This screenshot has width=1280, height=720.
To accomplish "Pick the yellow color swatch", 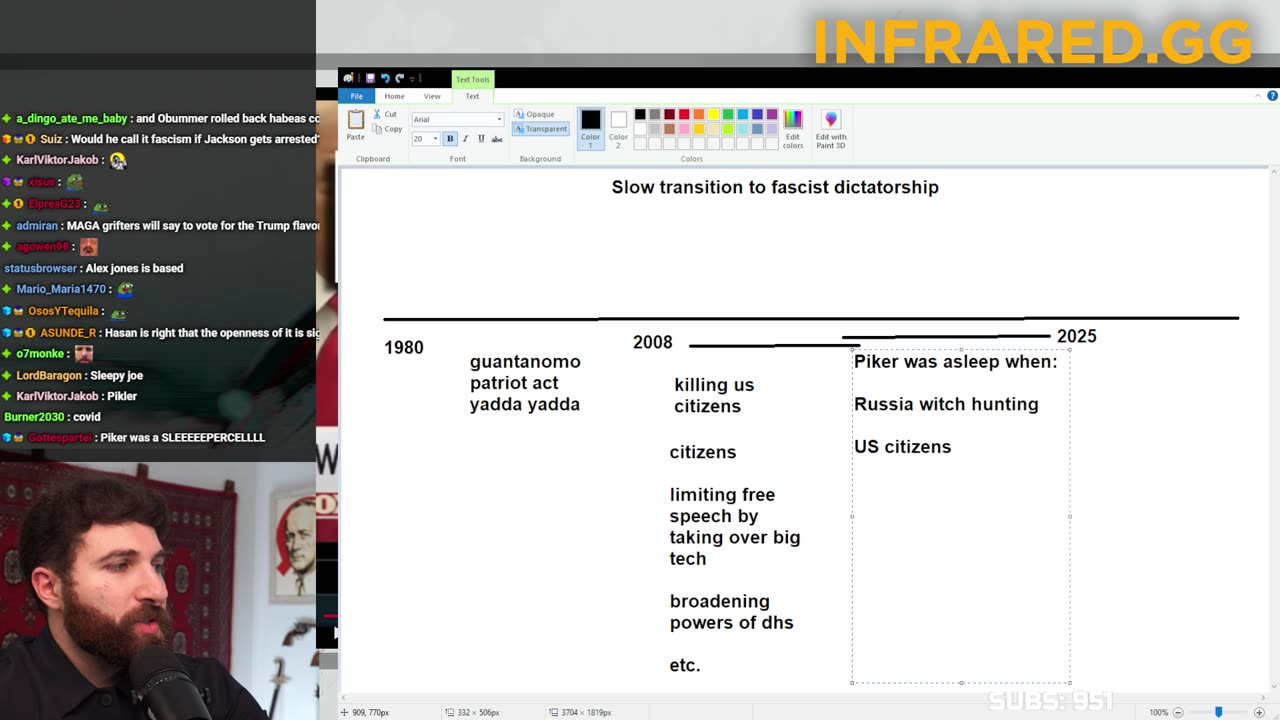I will (713, 115).
